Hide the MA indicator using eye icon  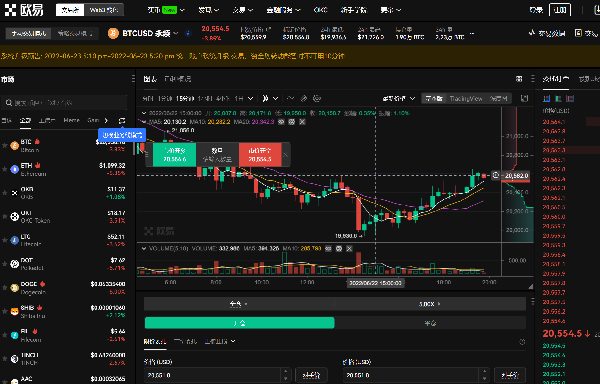point(281,122)
